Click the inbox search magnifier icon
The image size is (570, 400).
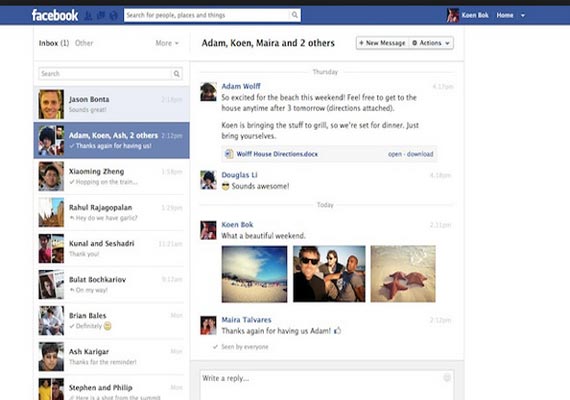(176, 74)
